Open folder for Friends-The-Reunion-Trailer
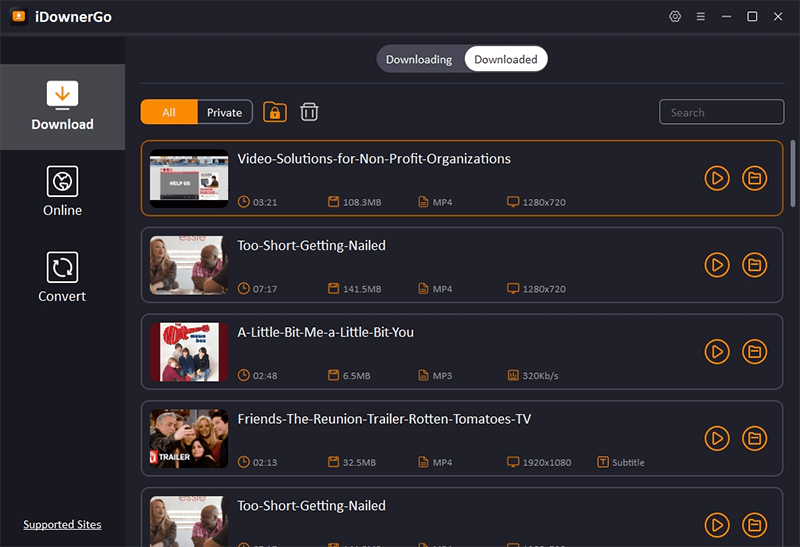The image size is (800, 547). click(x=754, y=438)
